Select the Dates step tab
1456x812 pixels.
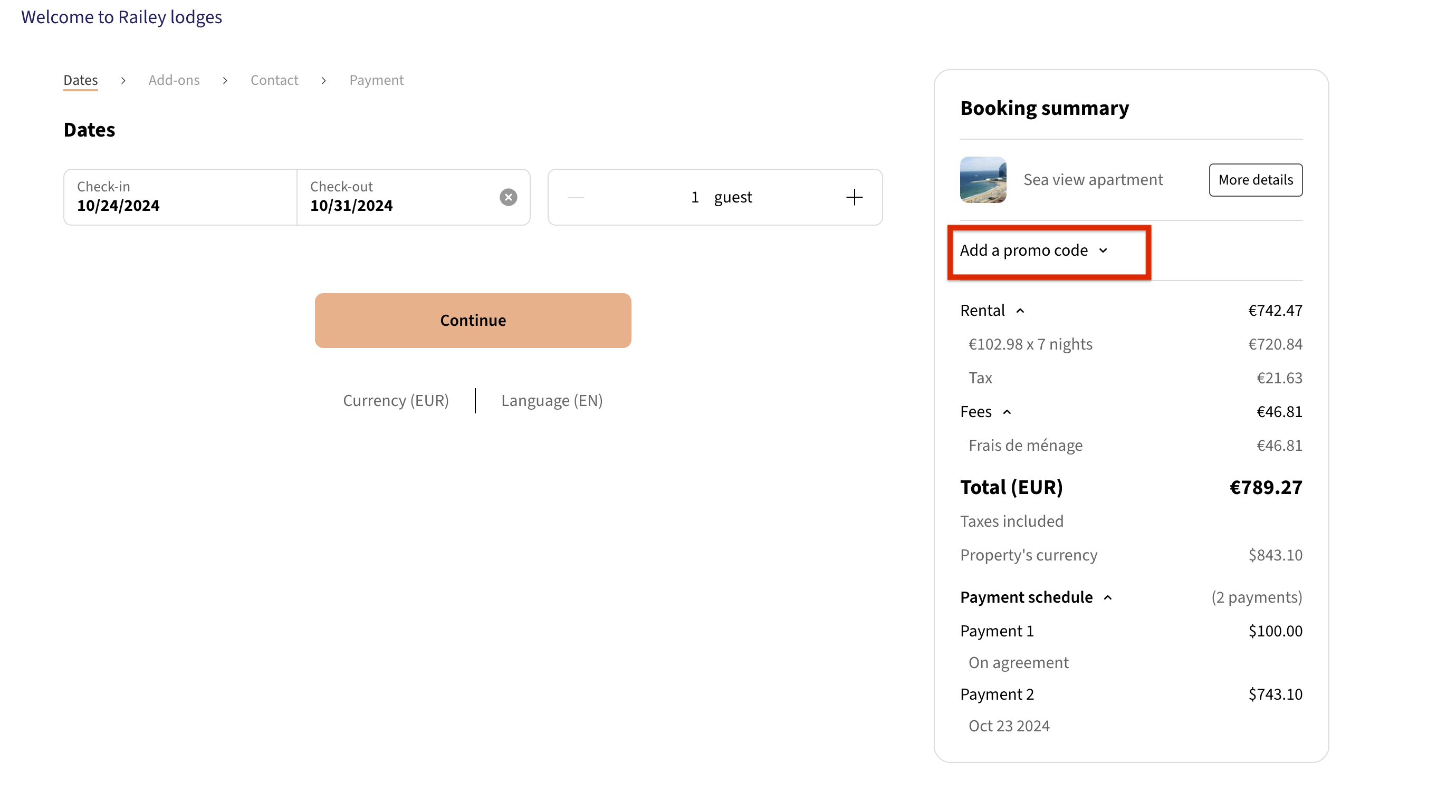coord(80,80)
